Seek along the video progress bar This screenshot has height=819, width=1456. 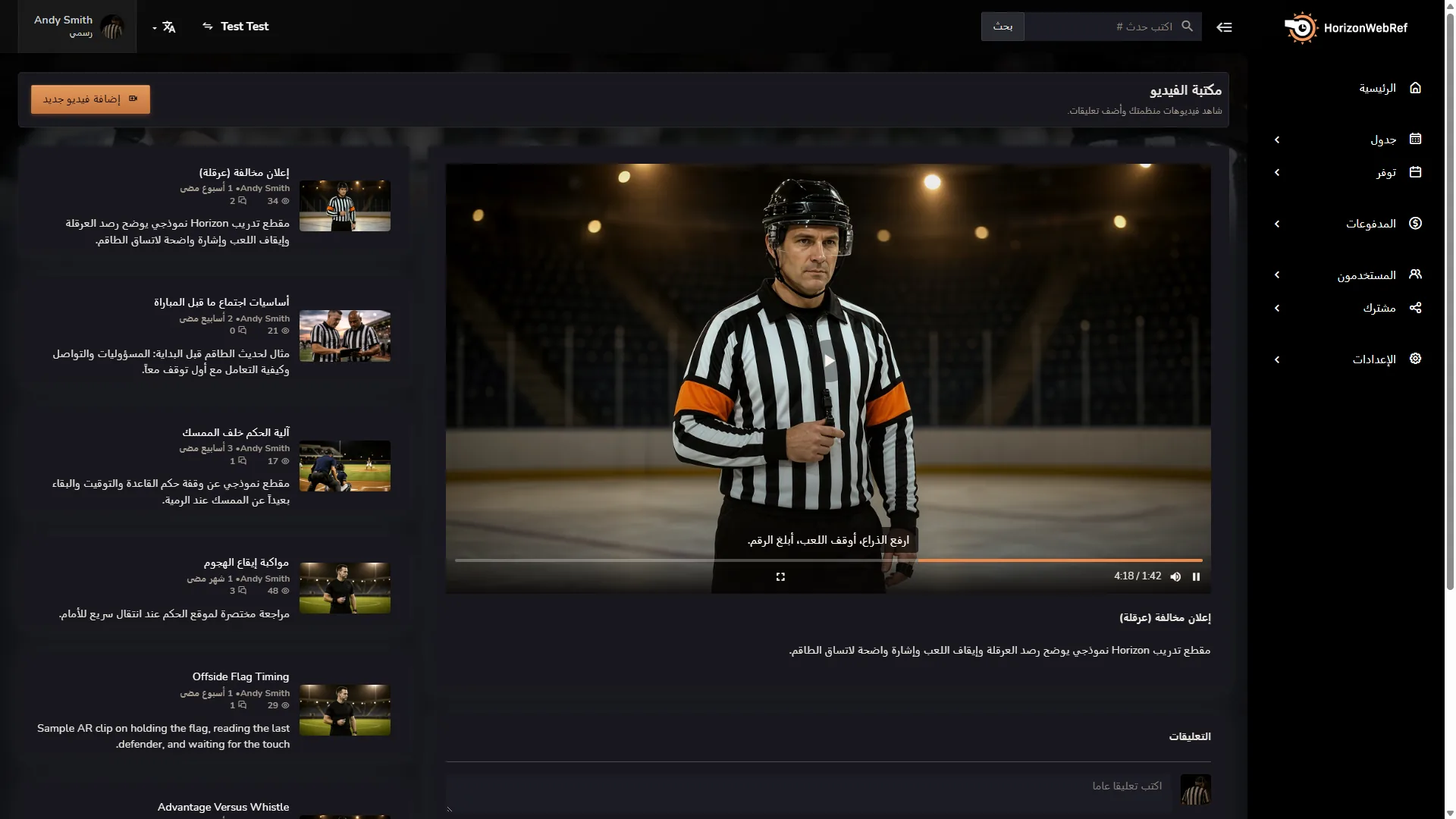tap(829, 560)
